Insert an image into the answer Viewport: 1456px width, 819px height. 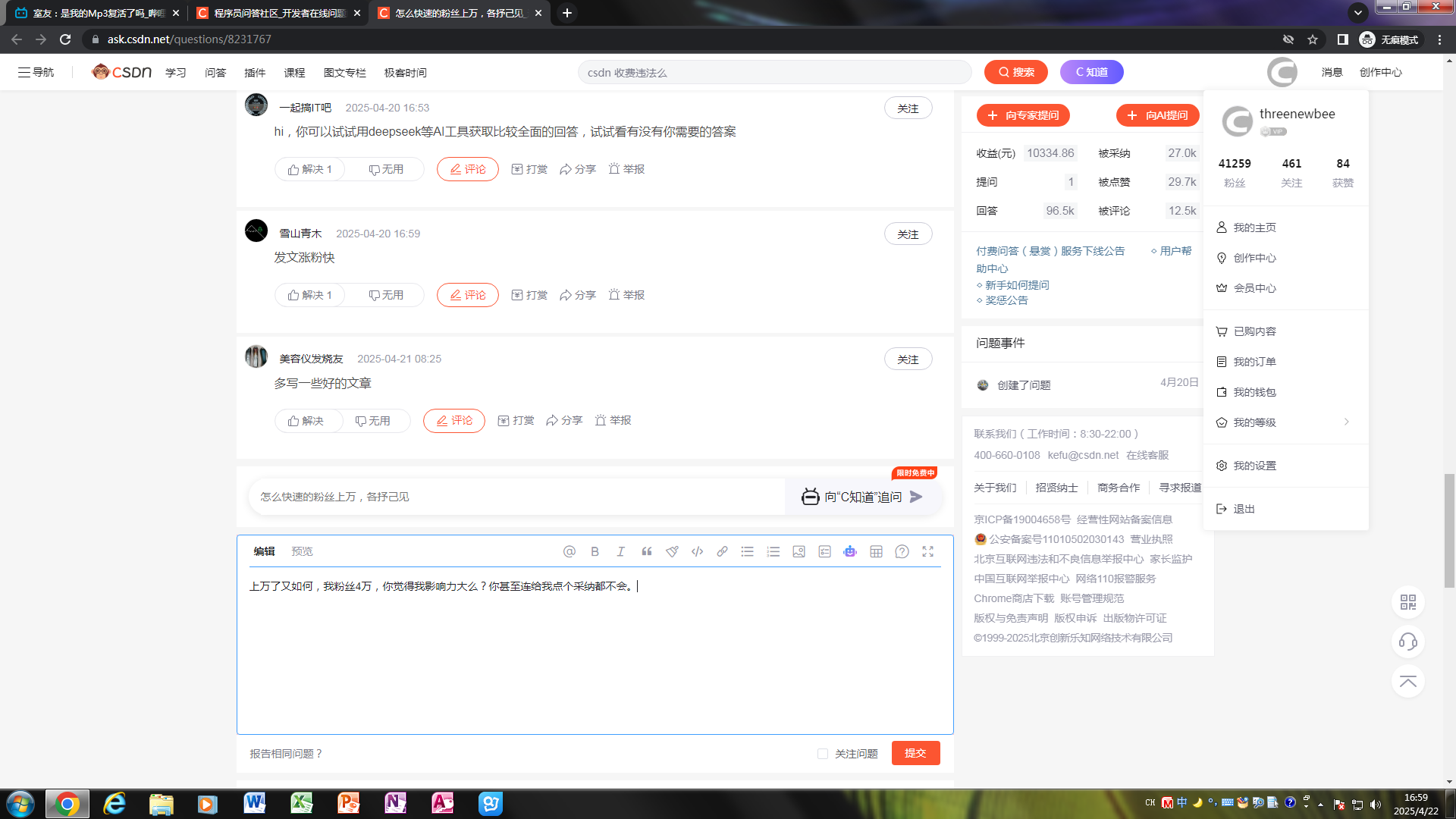click(x=799, y=551)
